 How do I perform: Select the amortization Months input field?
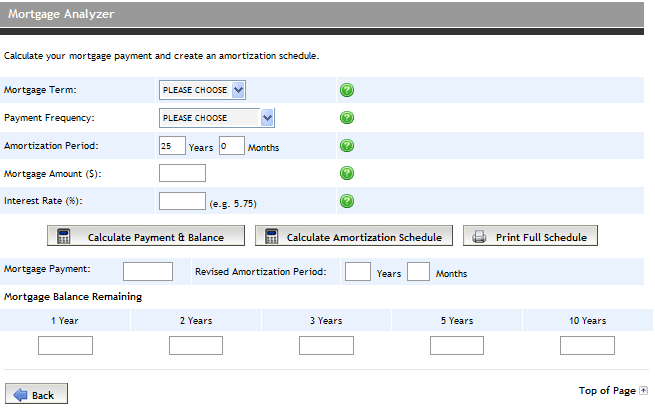(x=232, y=146)
